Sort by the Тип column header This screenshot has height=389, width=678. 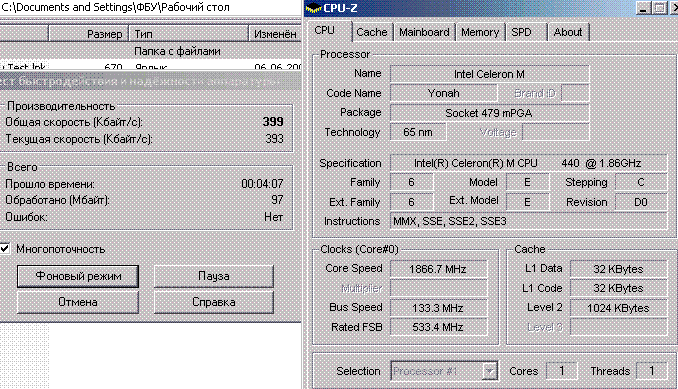[189, 34]
